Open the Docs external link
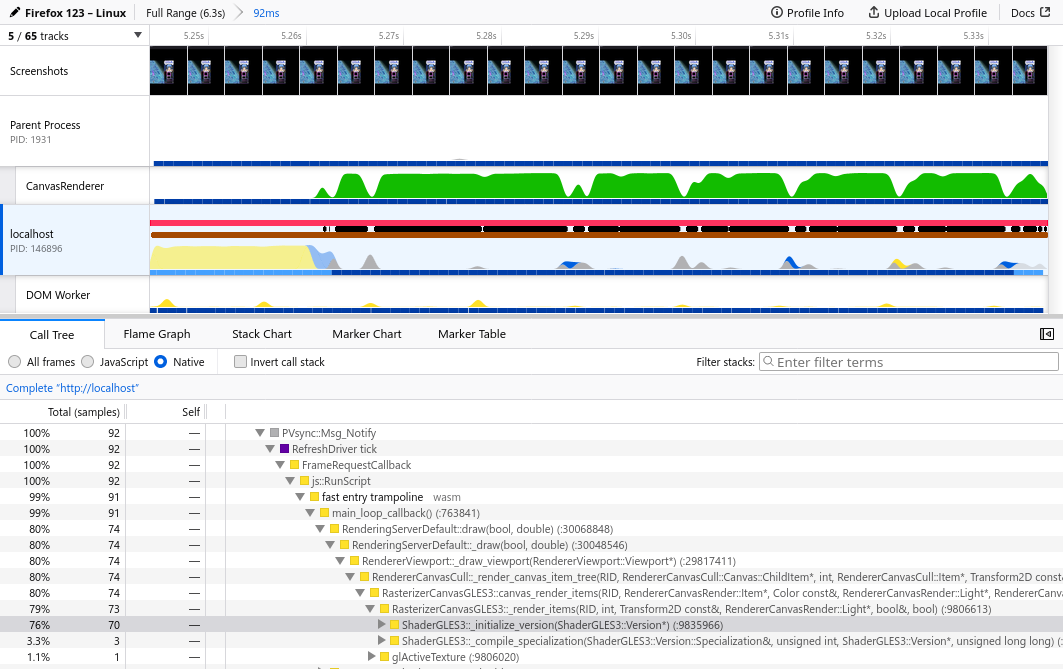Image resolution: width=1063 pixels, height=669 pixels. tap(1030, 13)
